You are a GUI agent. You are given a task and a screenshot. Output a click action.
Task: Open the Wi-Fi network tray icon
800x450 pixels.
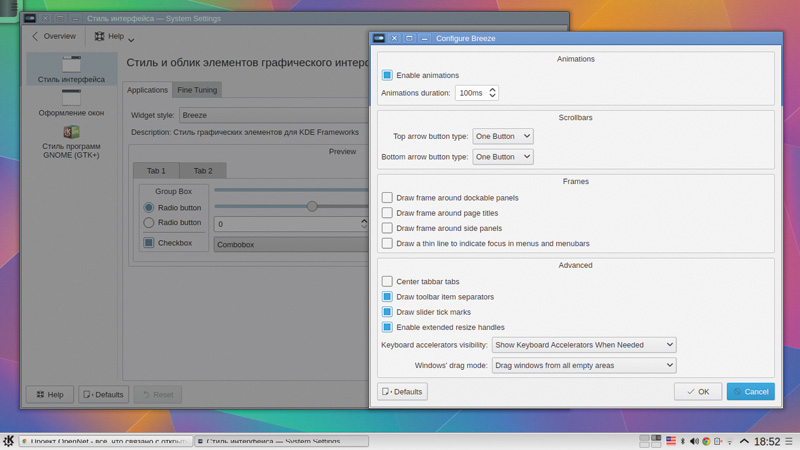pyautogui.click(x=730, y=441)
